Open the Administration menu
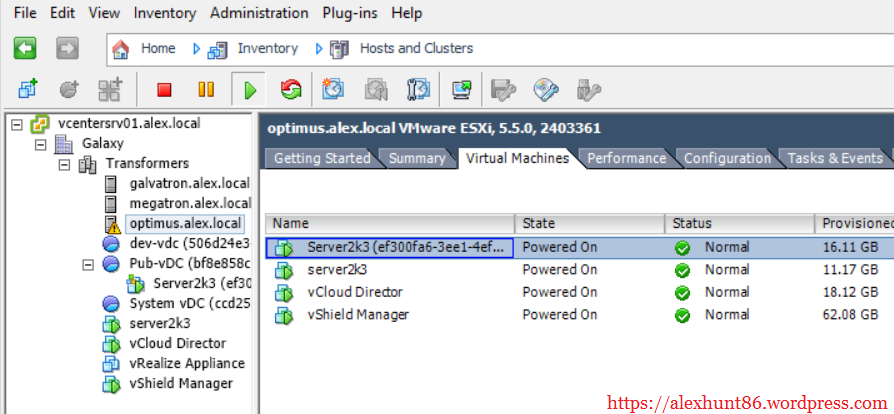894x414 pixels. pos(259,13)
